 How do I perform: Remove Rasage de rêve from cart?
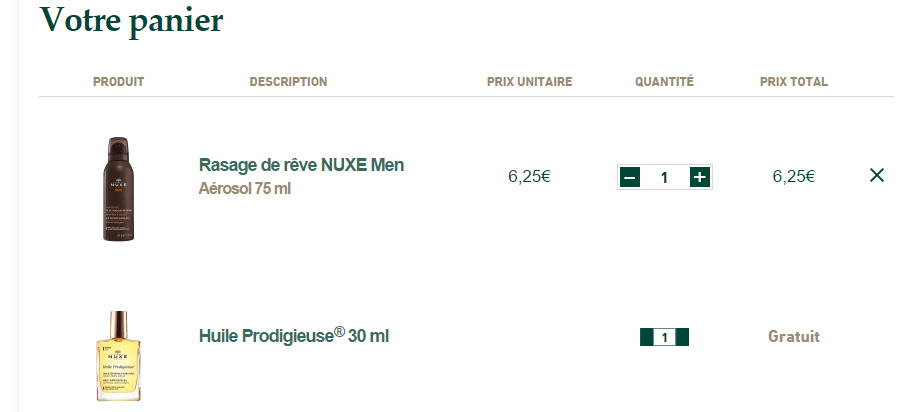[x=877, y=176]
